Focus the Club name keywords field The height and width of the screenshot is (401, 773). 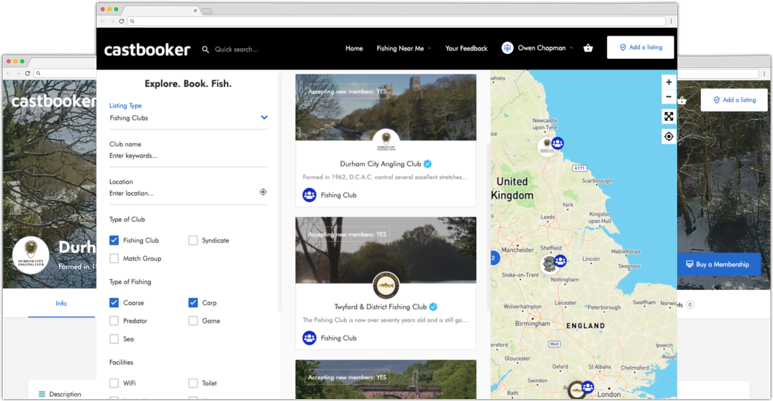pyautogui.click(x=188, y=156)
